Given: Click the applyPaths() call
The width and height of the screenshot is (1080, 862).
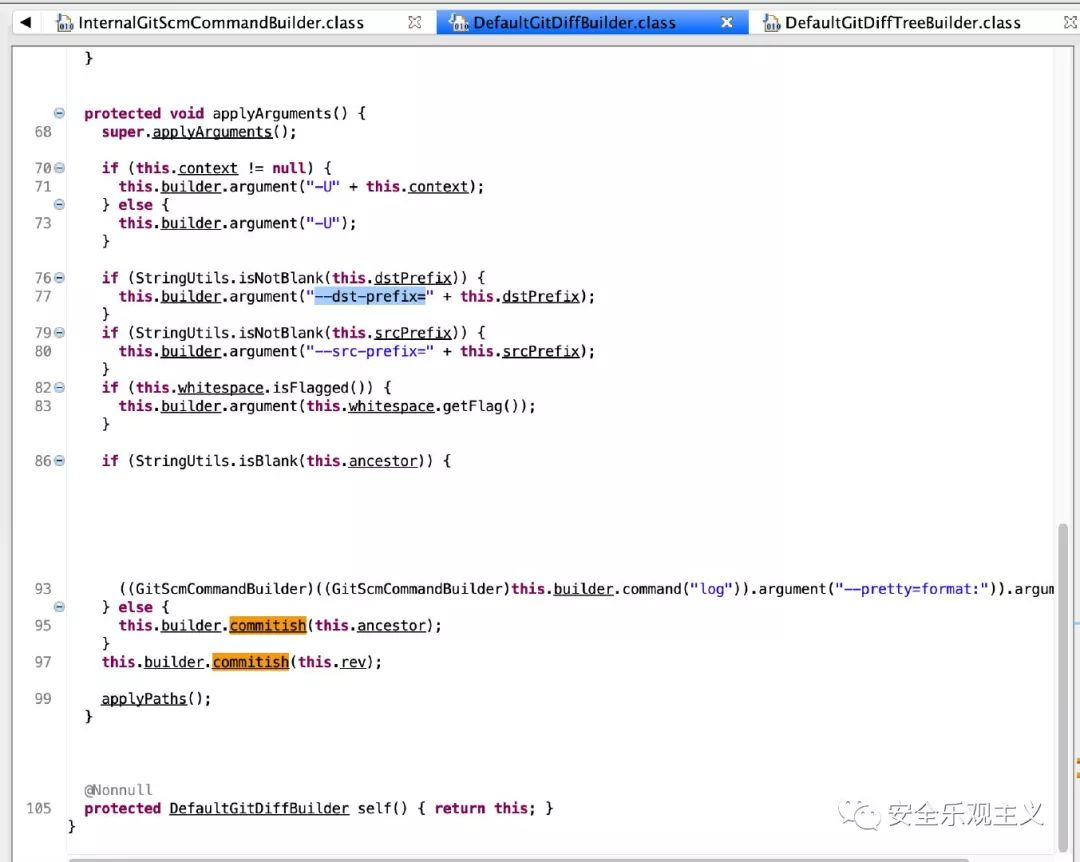Looking at the screenshot, I should [156, 699].
